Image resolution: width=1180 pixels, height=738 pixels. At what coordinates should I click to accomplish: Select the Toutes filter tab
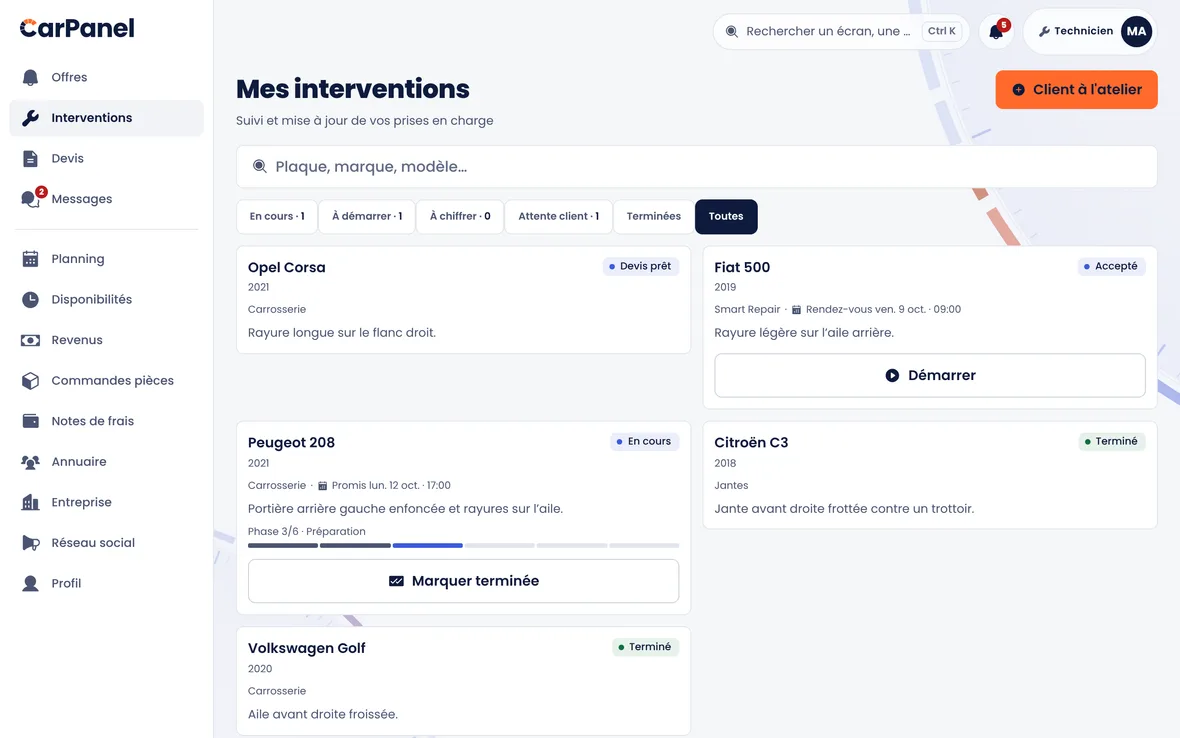click(726, 217)
